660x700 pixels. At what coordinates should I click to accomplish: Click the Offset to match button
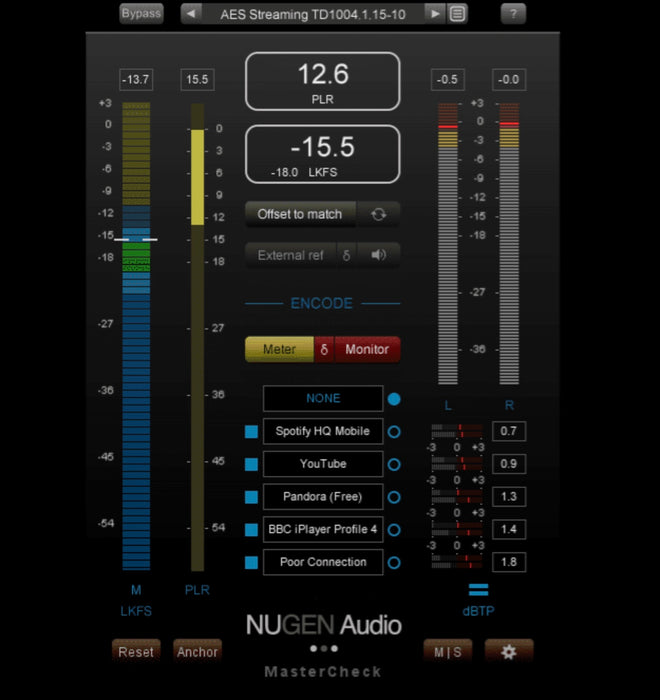(x=300, y=214)
